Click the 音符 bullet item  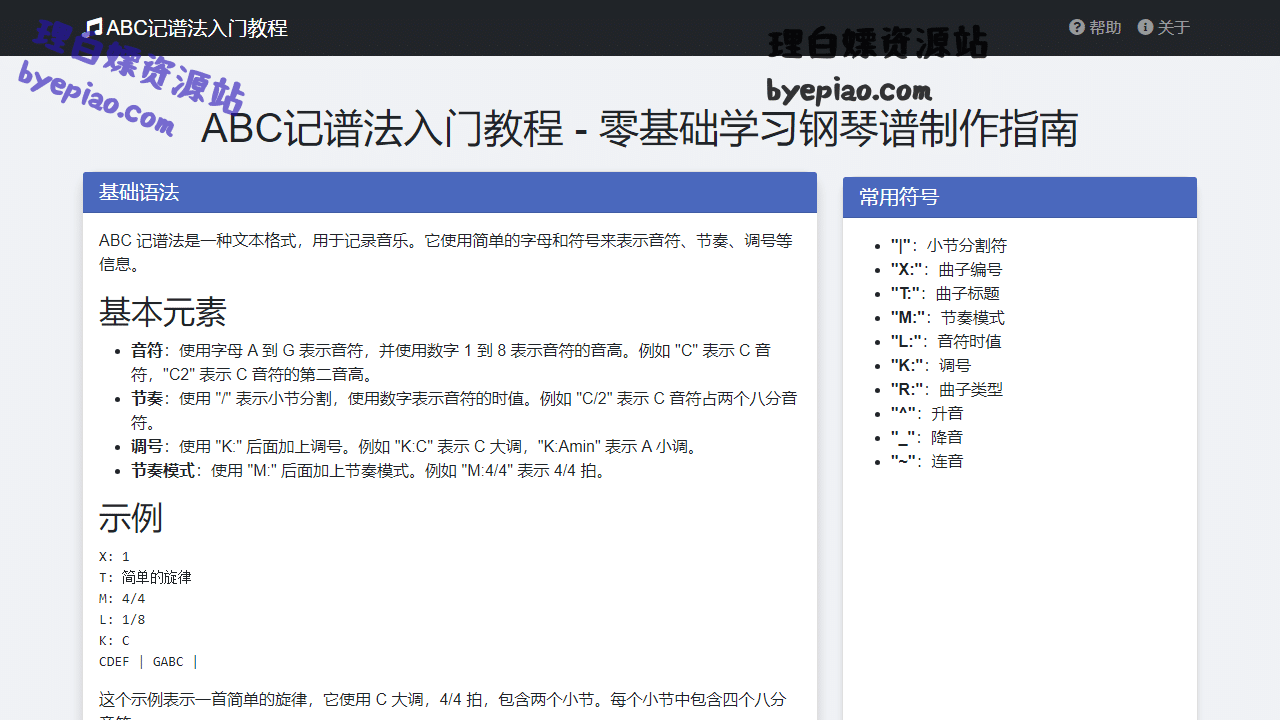coord(464,362)
